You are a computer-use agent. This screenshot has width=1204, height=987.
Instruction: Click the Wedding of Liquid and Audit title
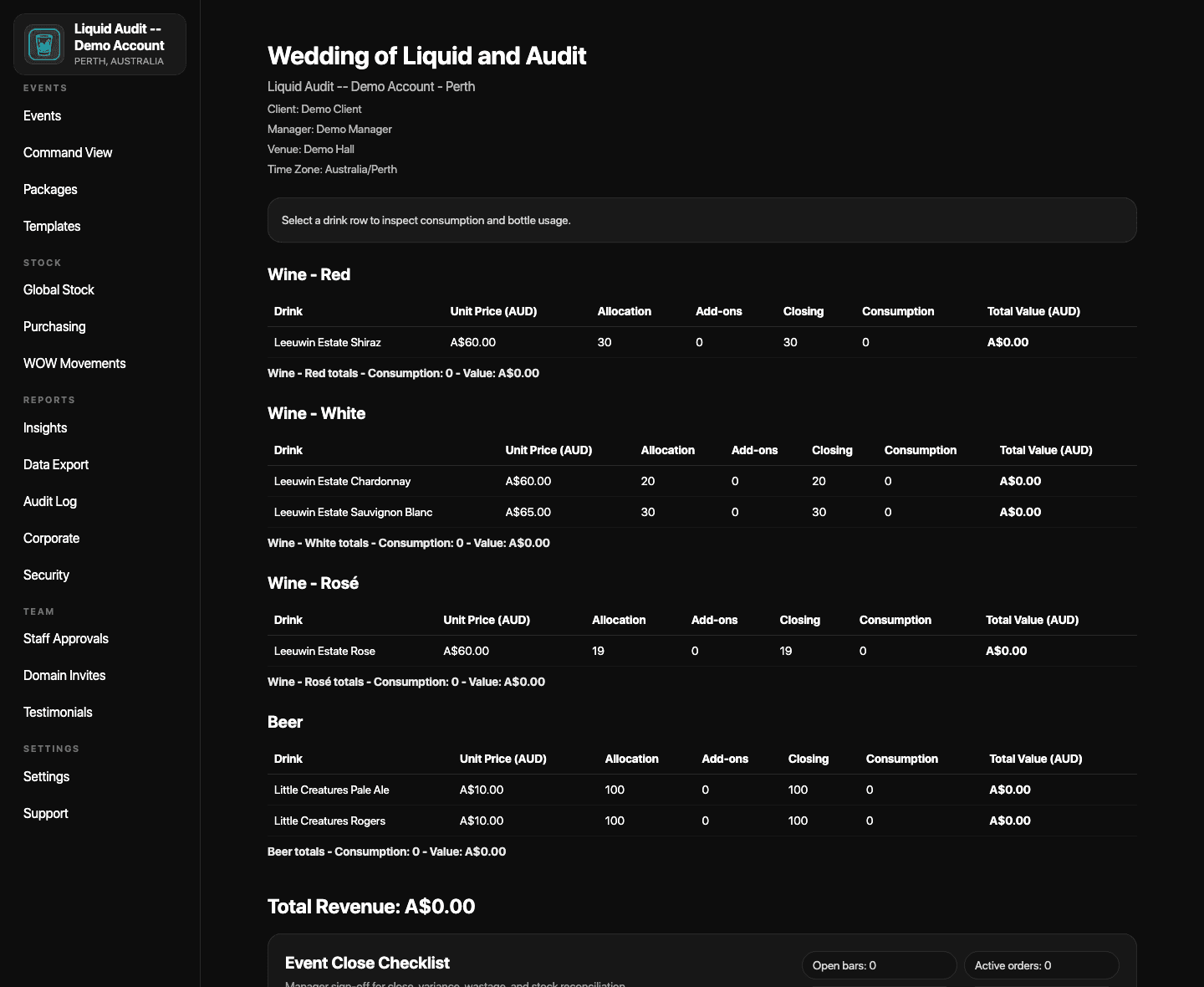tap(426, 56)
